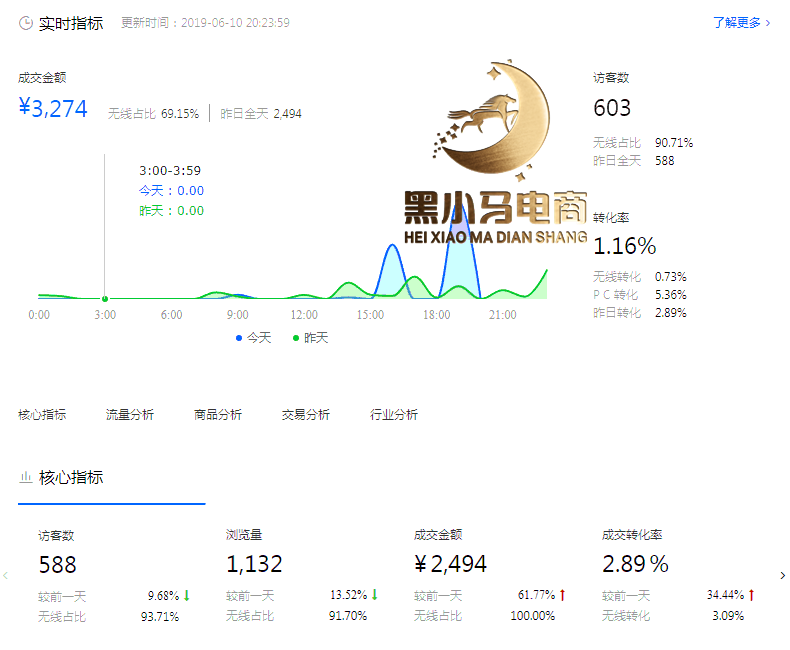Select the 588 visitors card value
This screenshot has width=790, height=650.
(x=57, y=564)
